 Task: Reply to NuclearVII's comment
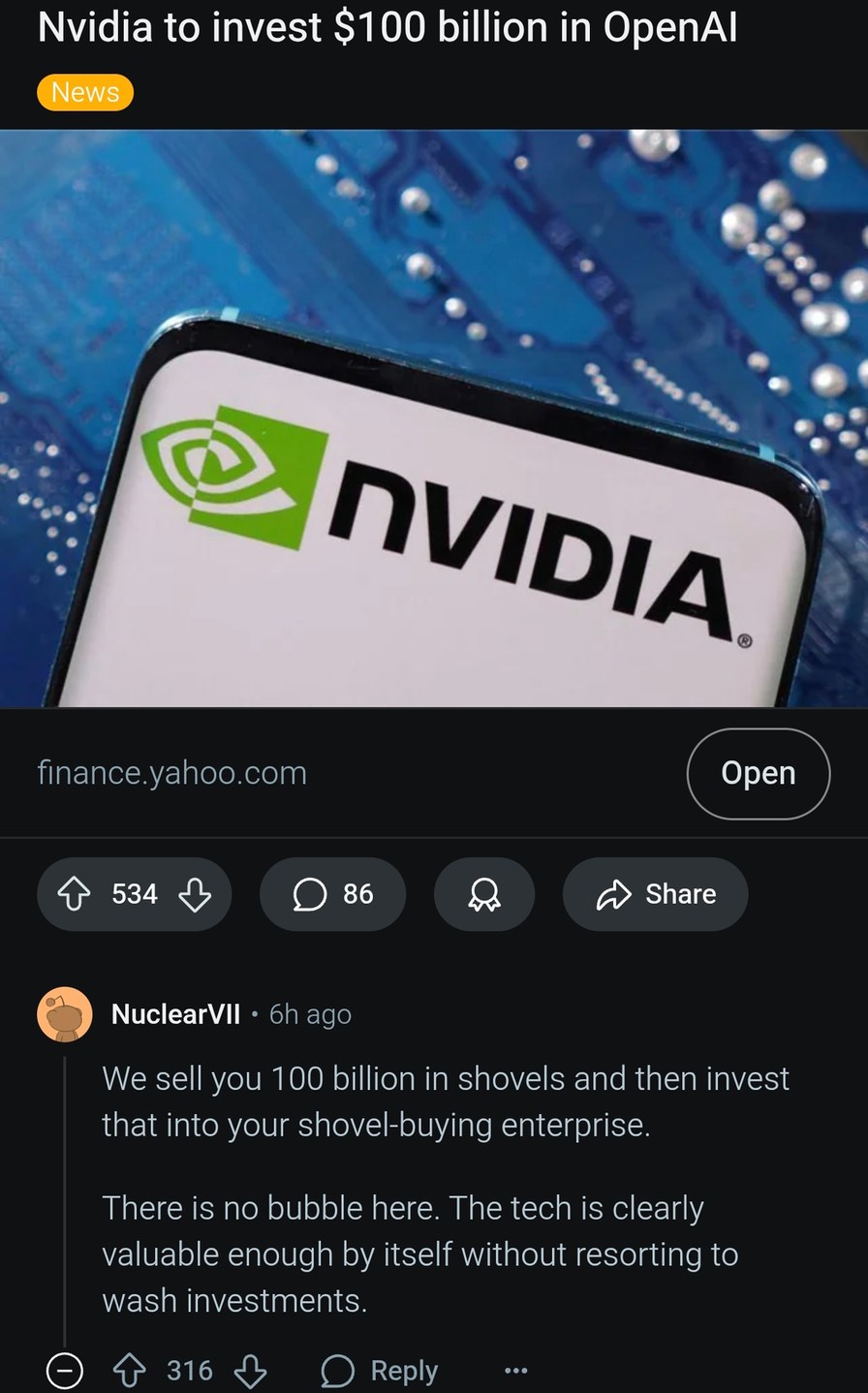(x=401, y=1371)
